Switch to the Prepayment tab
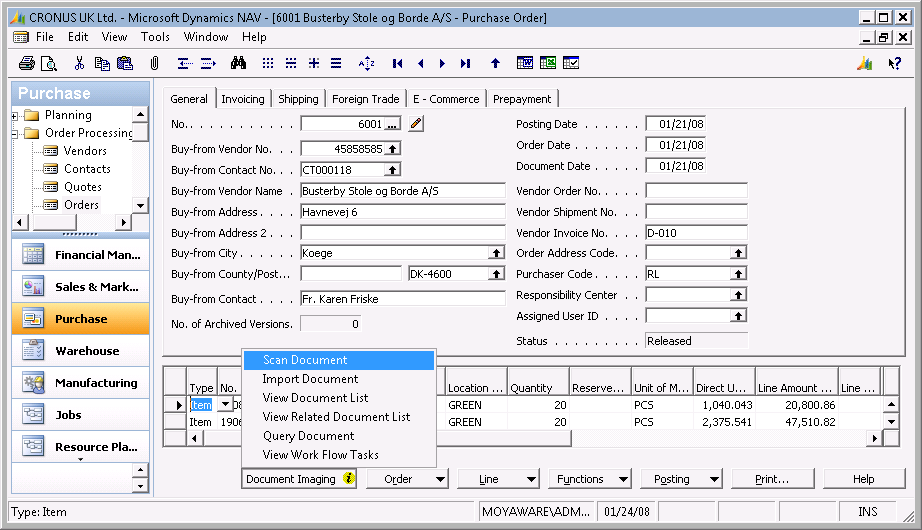The height and width of the screenshot is (530, 922). [522, 99]
